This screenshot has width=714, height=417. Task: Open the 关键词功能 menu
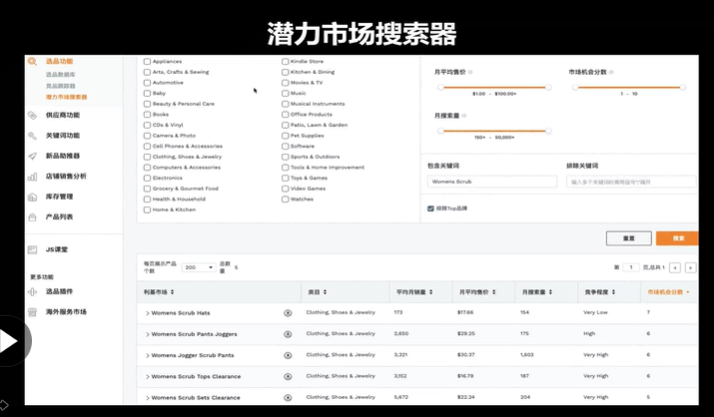[63, 136]
